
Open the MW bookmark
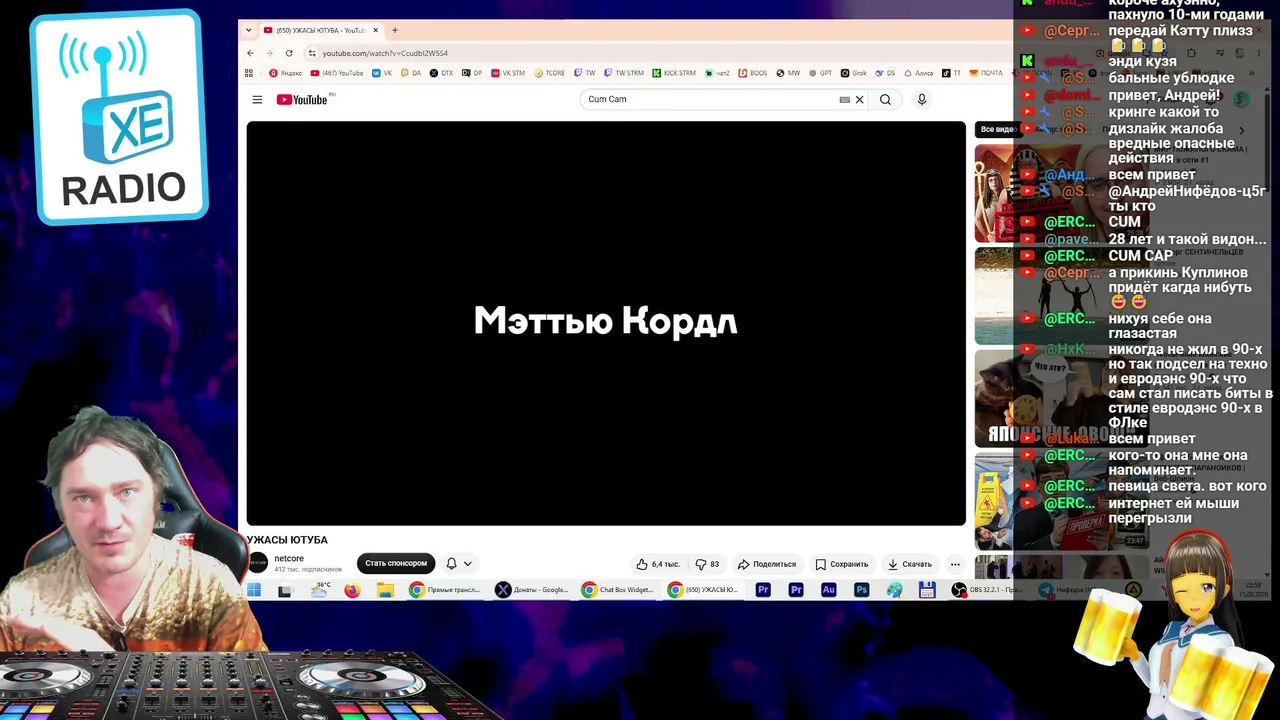(x=788, y=73)
